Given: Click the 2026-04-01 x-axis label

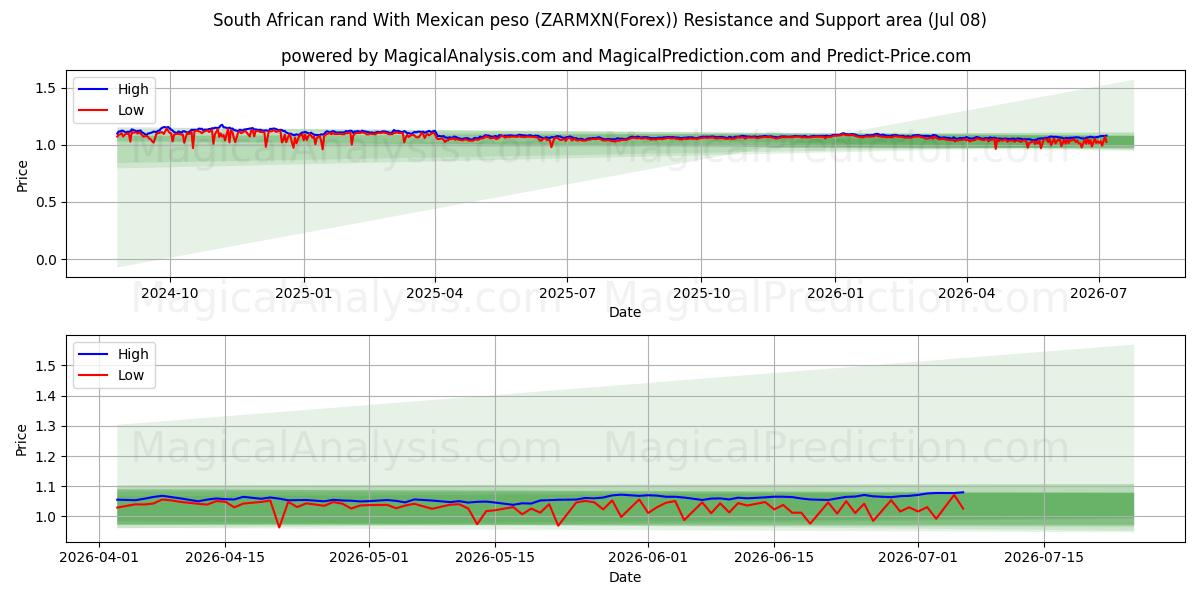Looking at the screenshot, I should pos(99,558).
